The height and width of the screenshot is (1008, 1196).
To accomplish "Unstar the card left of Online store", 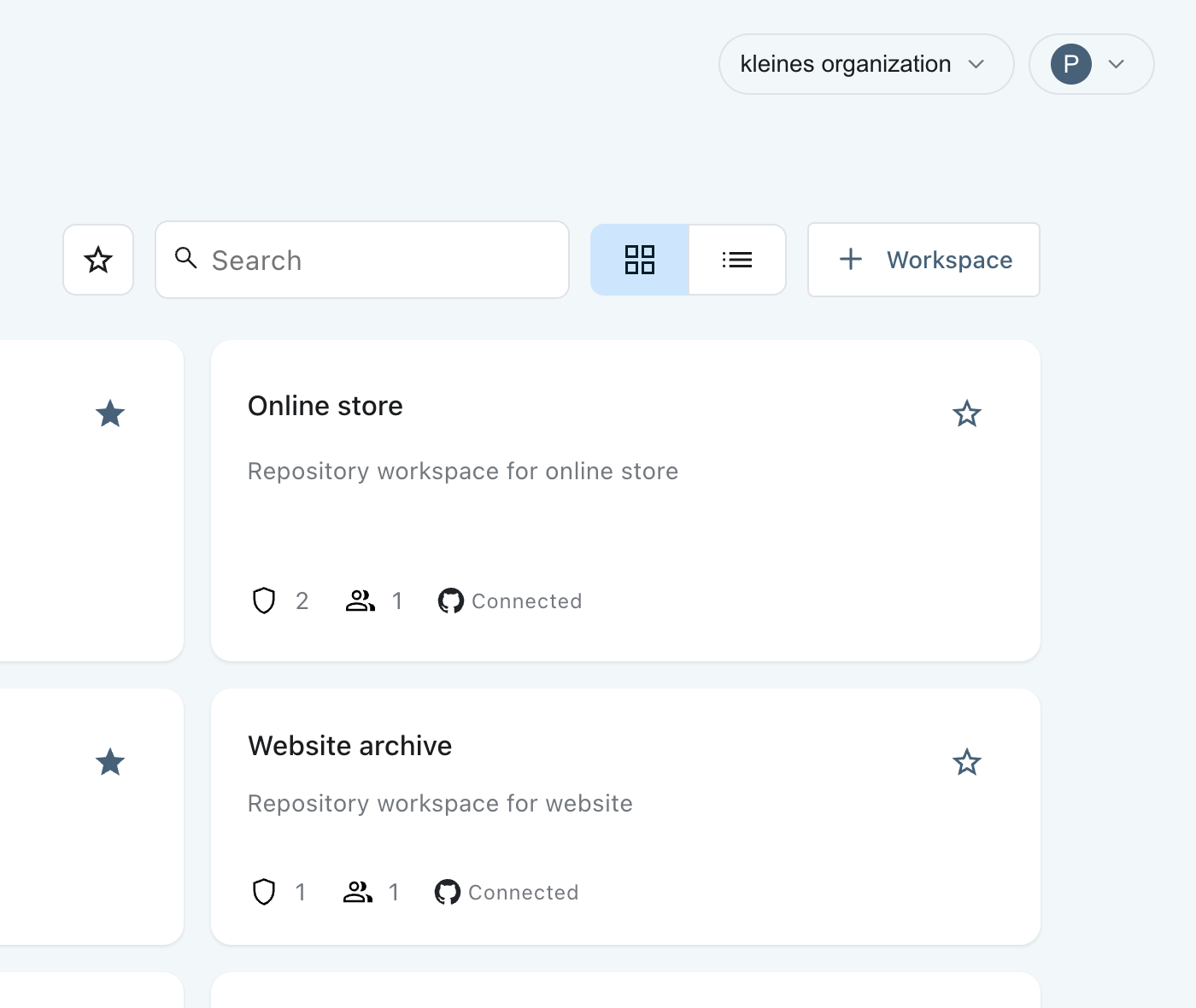I will coord(110,413).
